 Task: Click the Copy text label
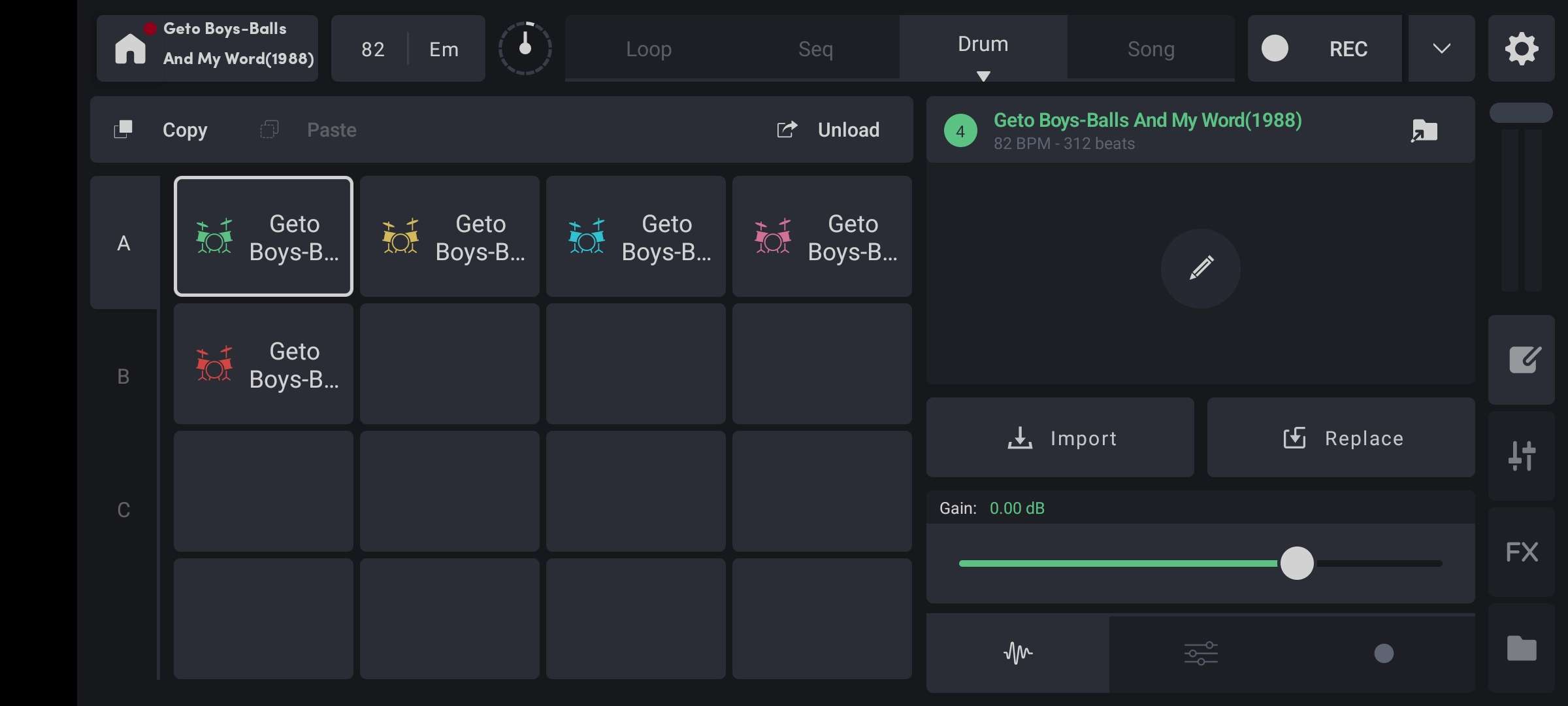click(185, 130)
